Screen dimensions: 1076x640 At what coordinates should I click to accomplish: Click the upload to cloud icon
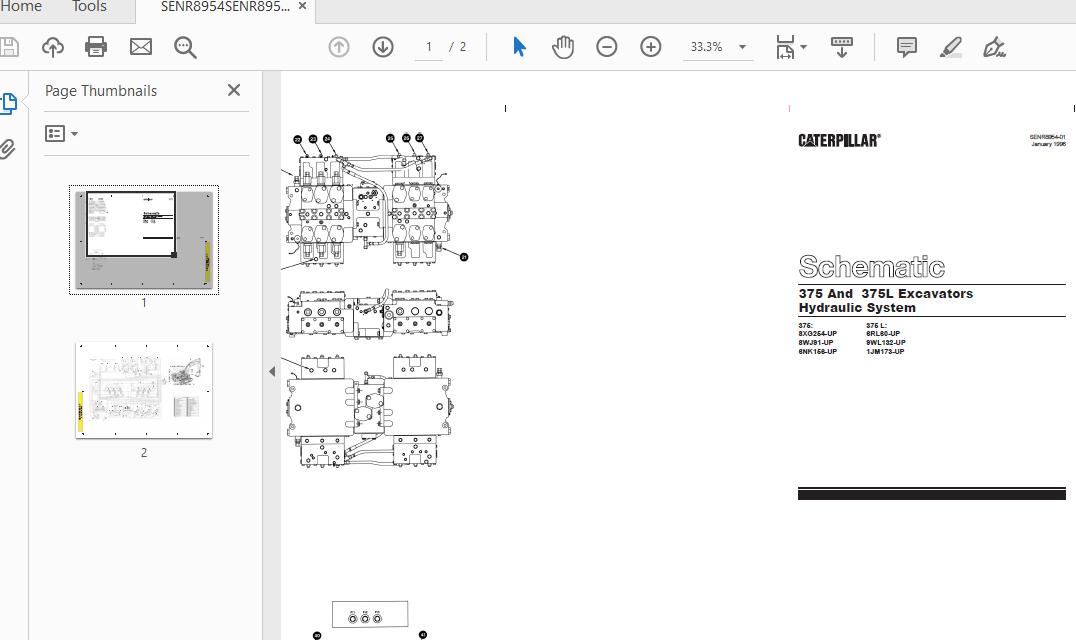53,47
